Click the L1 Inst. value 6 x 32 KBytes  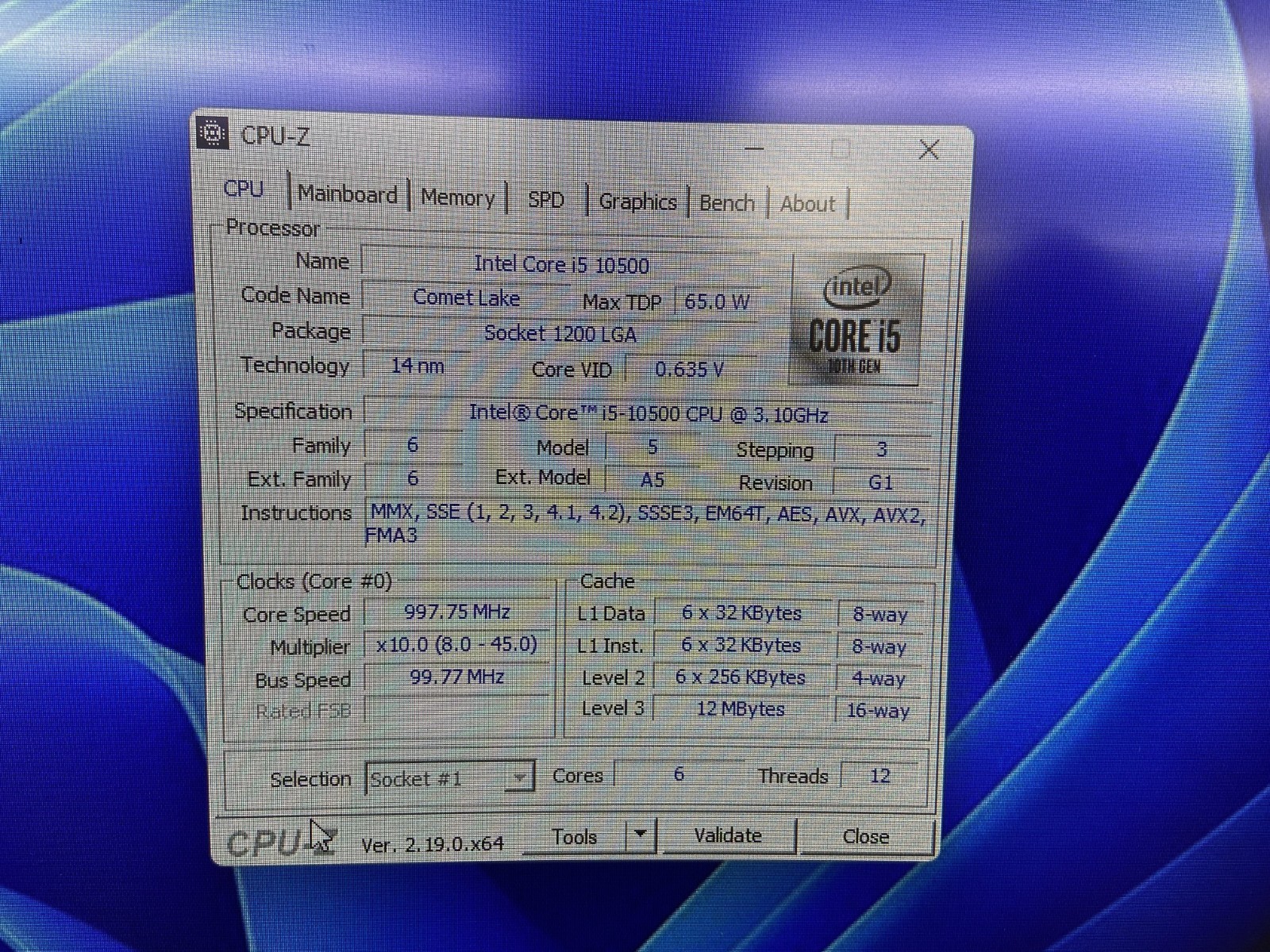(741, 645)
